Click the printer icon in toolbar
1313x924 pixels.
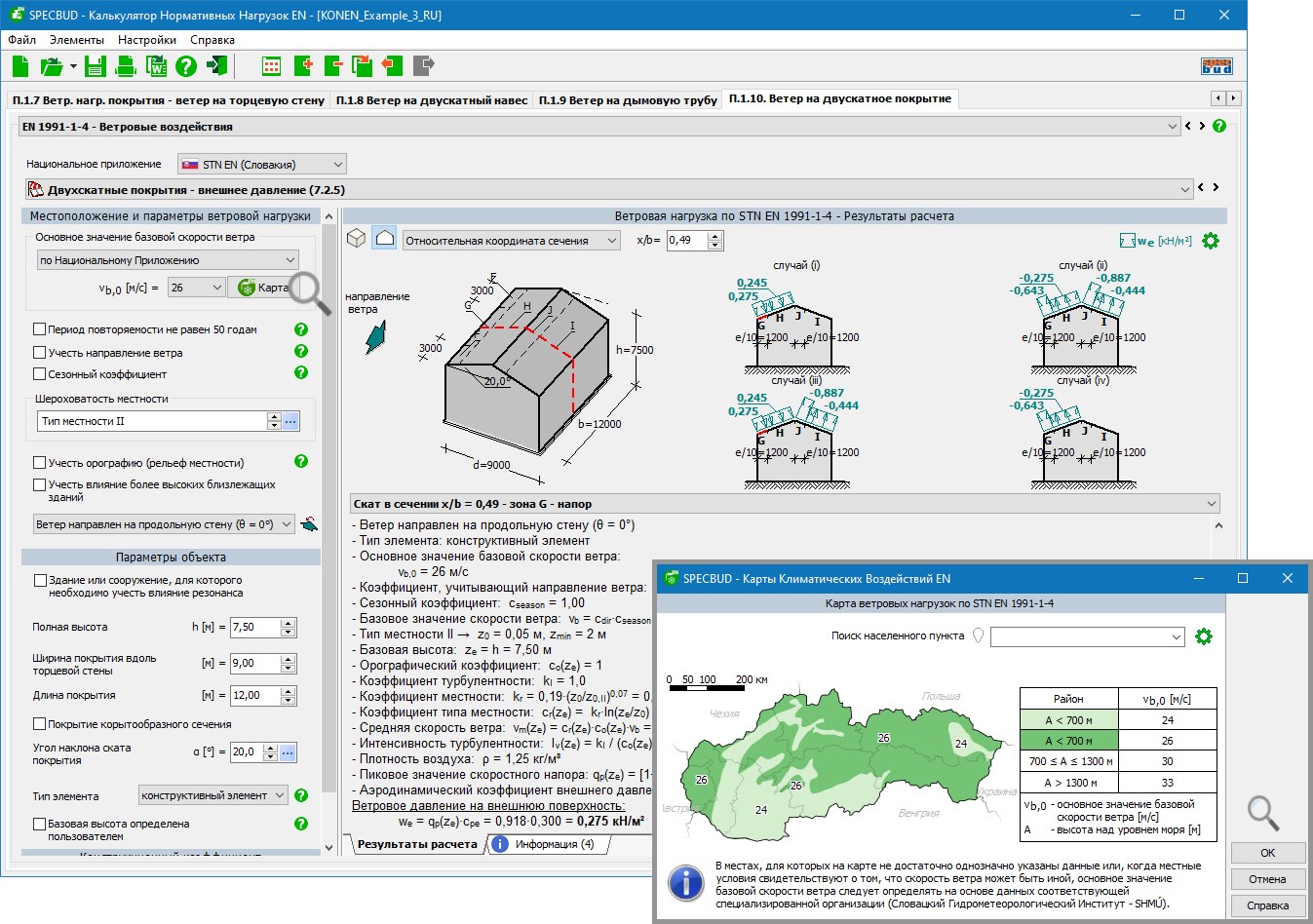pyautogui.click(x=126, y=66)
